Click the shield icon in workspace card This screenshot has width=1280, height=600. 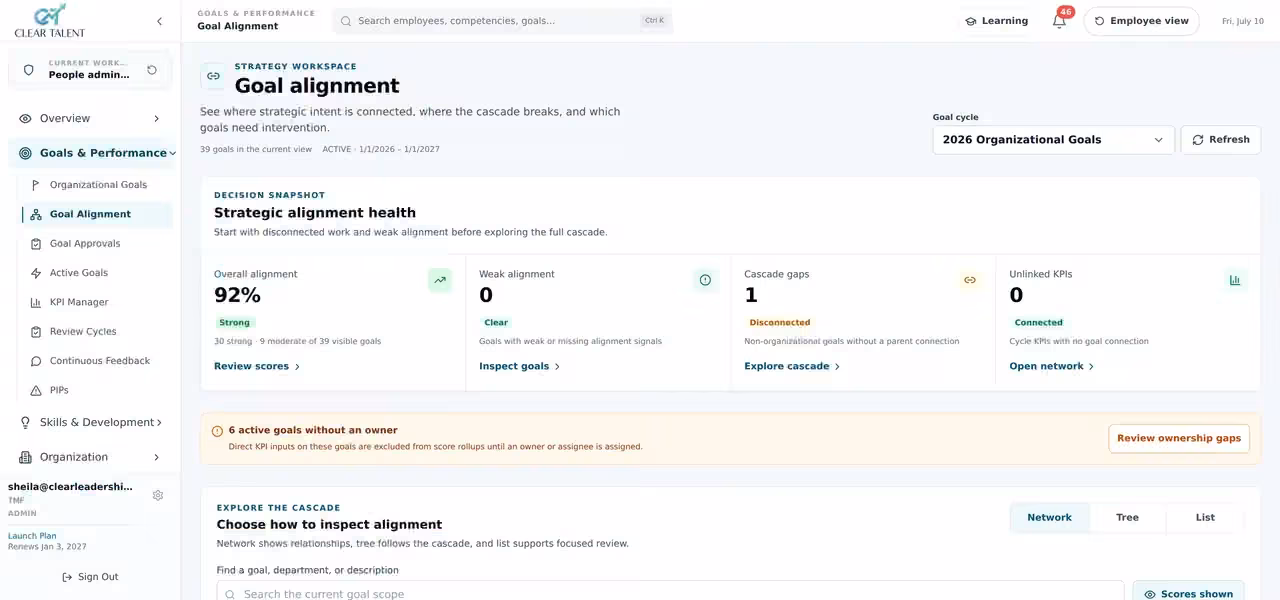point(28,70)
